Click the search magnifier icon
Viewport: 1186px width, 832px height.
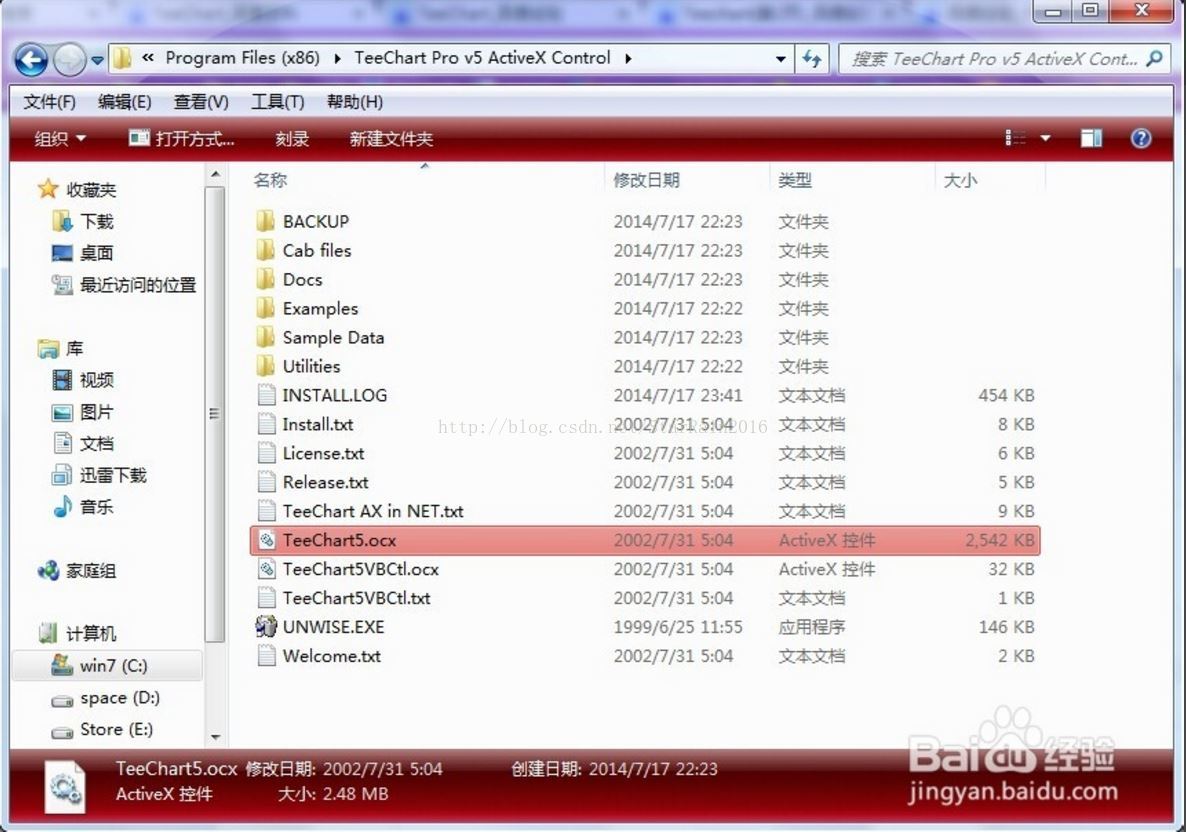click(x=1155, y=58)
